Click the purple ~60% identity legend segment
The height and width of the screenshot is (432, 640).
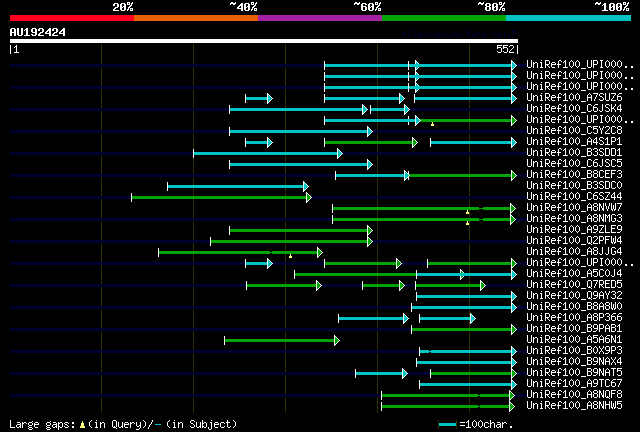(x=320, y=18)
